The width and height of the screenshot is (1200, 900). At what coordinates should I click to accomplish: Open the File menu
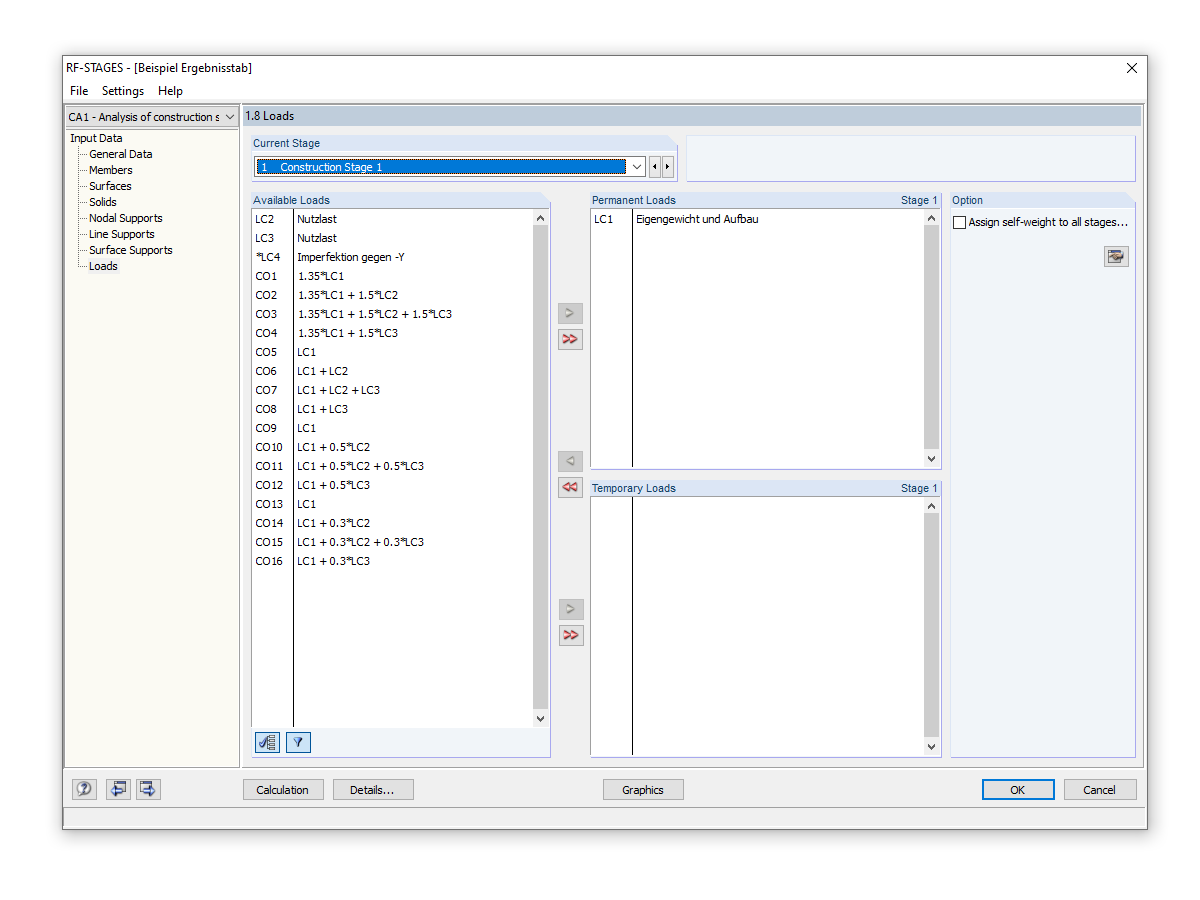click(79, 91)
